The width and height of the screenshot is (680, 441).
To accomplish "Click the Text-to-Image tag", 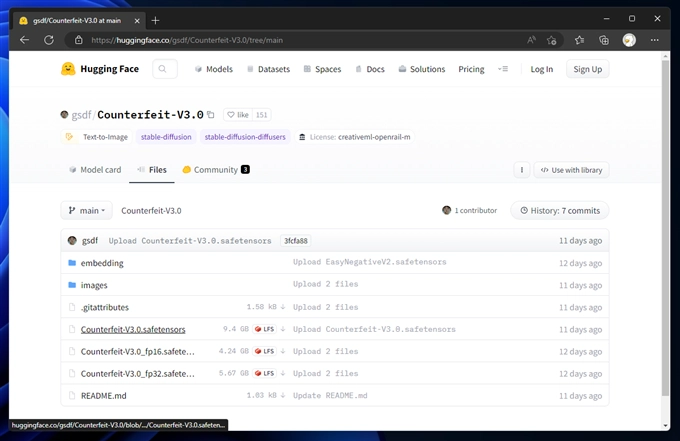I will click(x=96, y=137).
